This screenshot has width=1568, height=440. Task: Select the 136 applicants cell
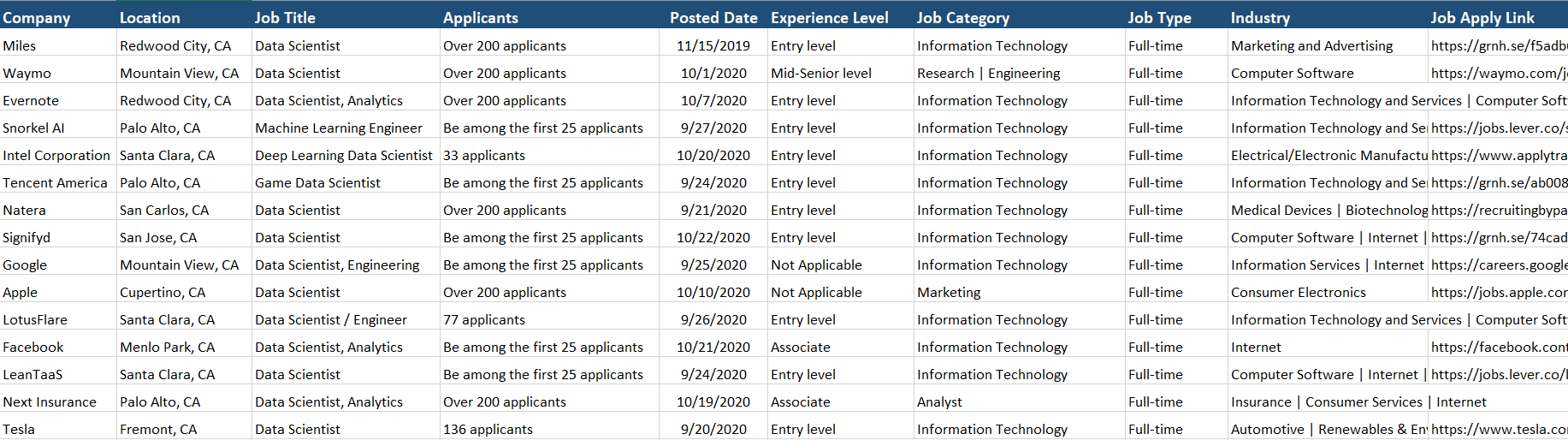click(550, 429)
